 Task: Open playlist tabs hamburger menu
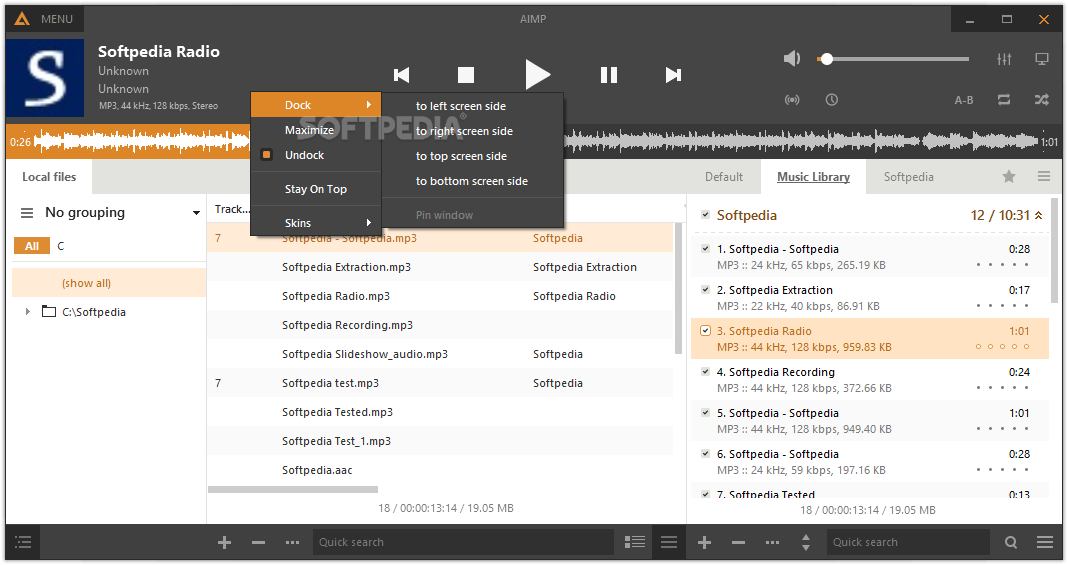(x=1043, y=176)
